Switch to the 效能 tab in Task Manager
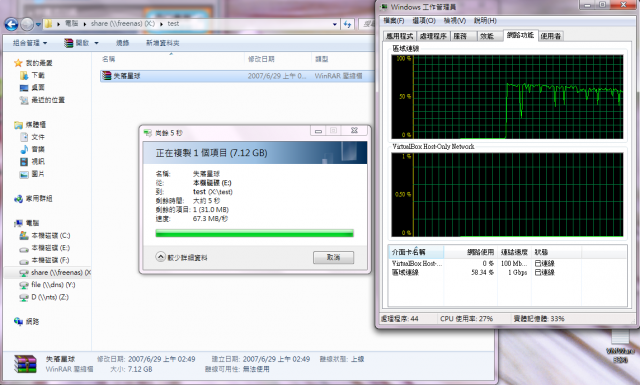 [x=489, y=36]
